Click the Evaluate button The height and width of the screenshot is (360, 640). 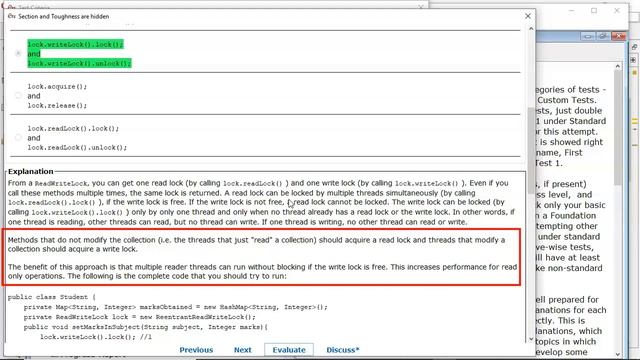point(289,350)
